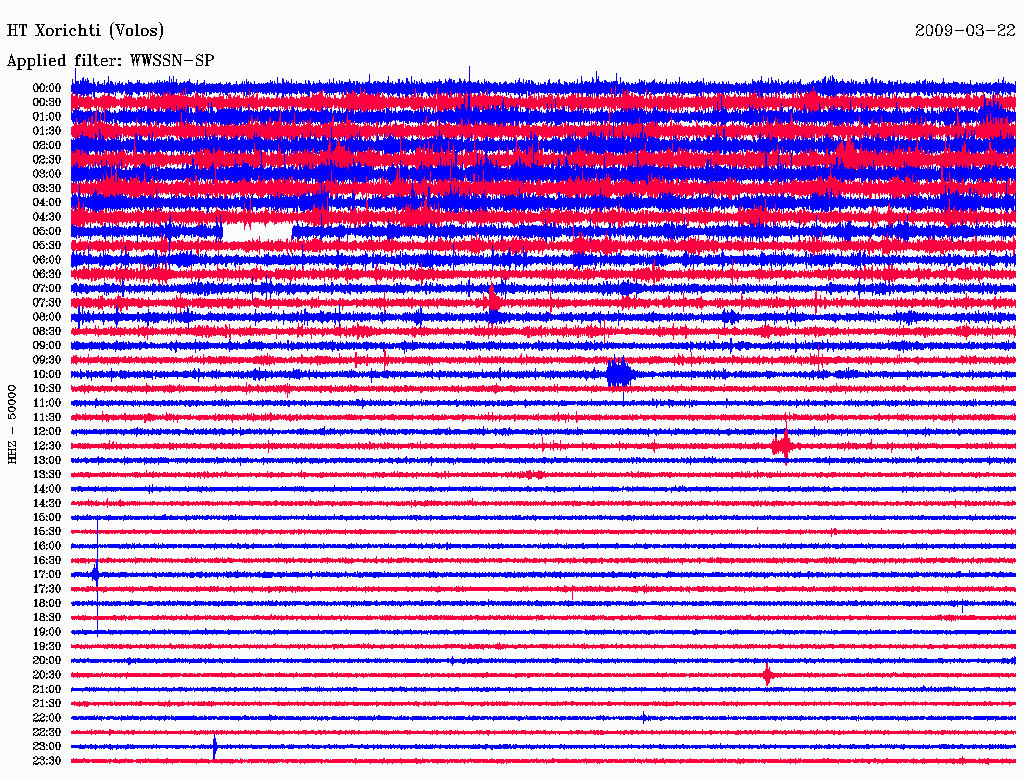Screen dimensions: 1024x780
Task: Click the red event burst on the 07:30 trace
Action: pos(493,301)
